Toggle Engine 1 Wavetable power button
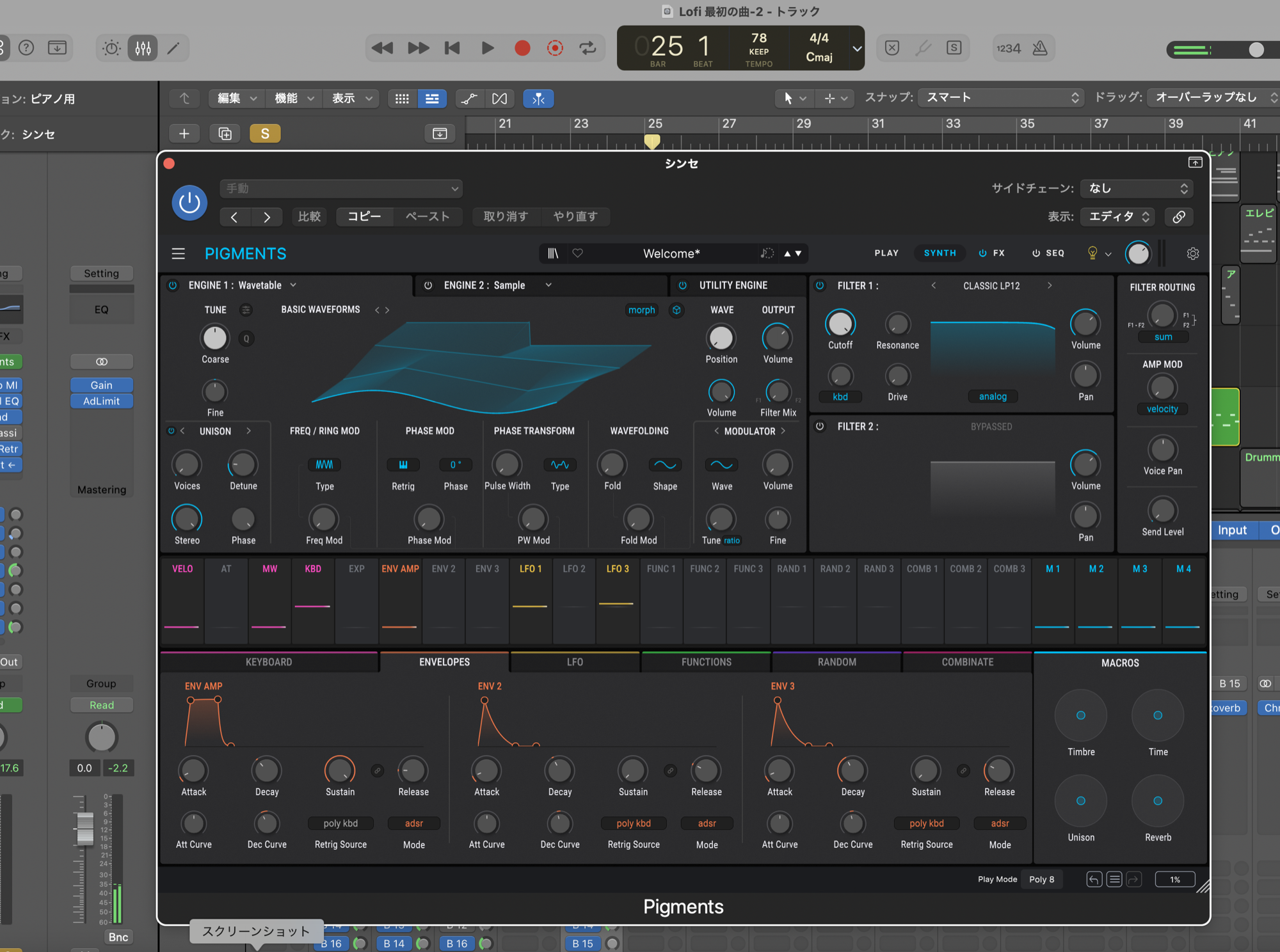Image resolution: width=1280 pixels, height=952 pixels. click(173, 285)
